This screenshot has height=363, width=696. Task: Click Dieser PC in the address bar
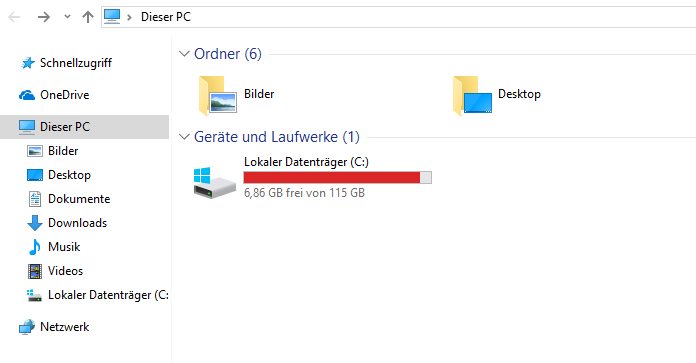pyautogui.click(x=166, y=17)
